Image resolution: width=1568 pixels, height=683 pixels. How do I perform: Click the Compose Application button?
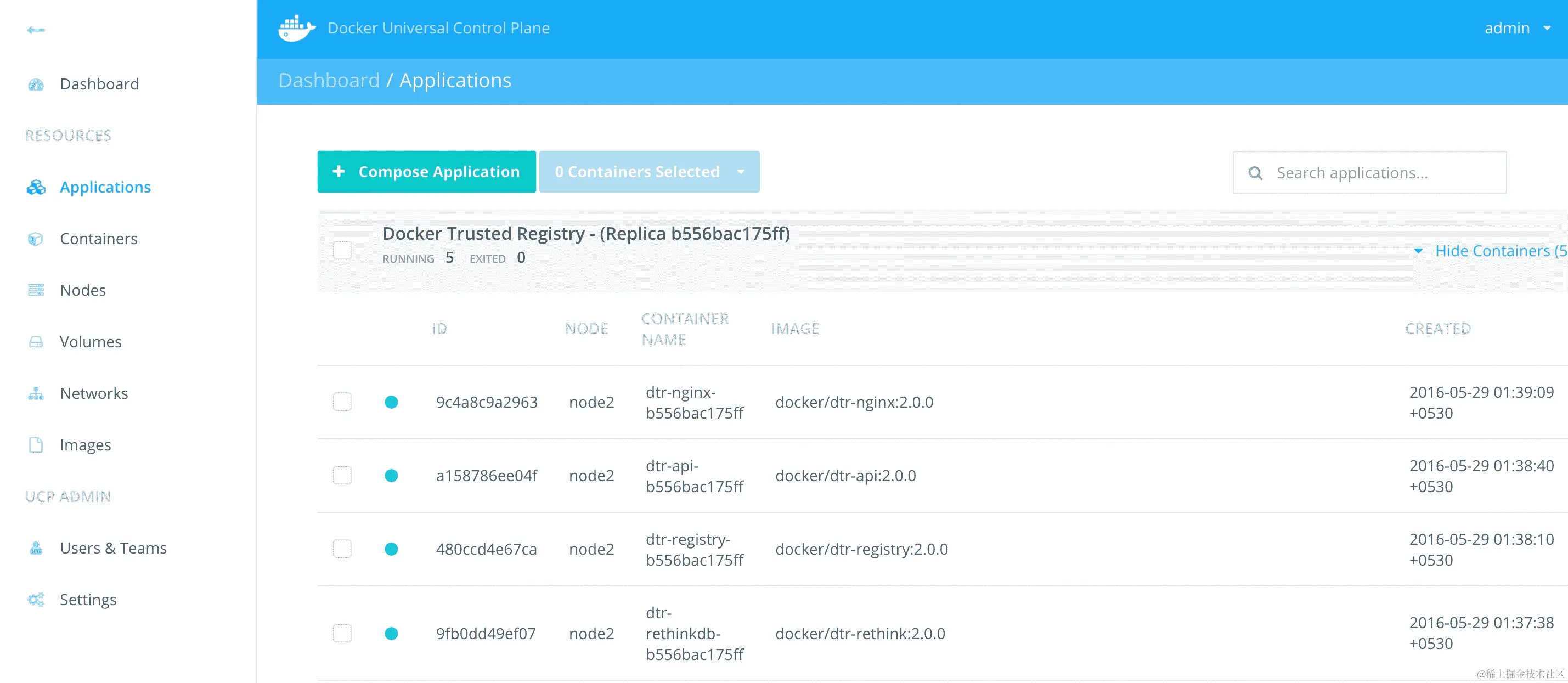coord(426,172)
